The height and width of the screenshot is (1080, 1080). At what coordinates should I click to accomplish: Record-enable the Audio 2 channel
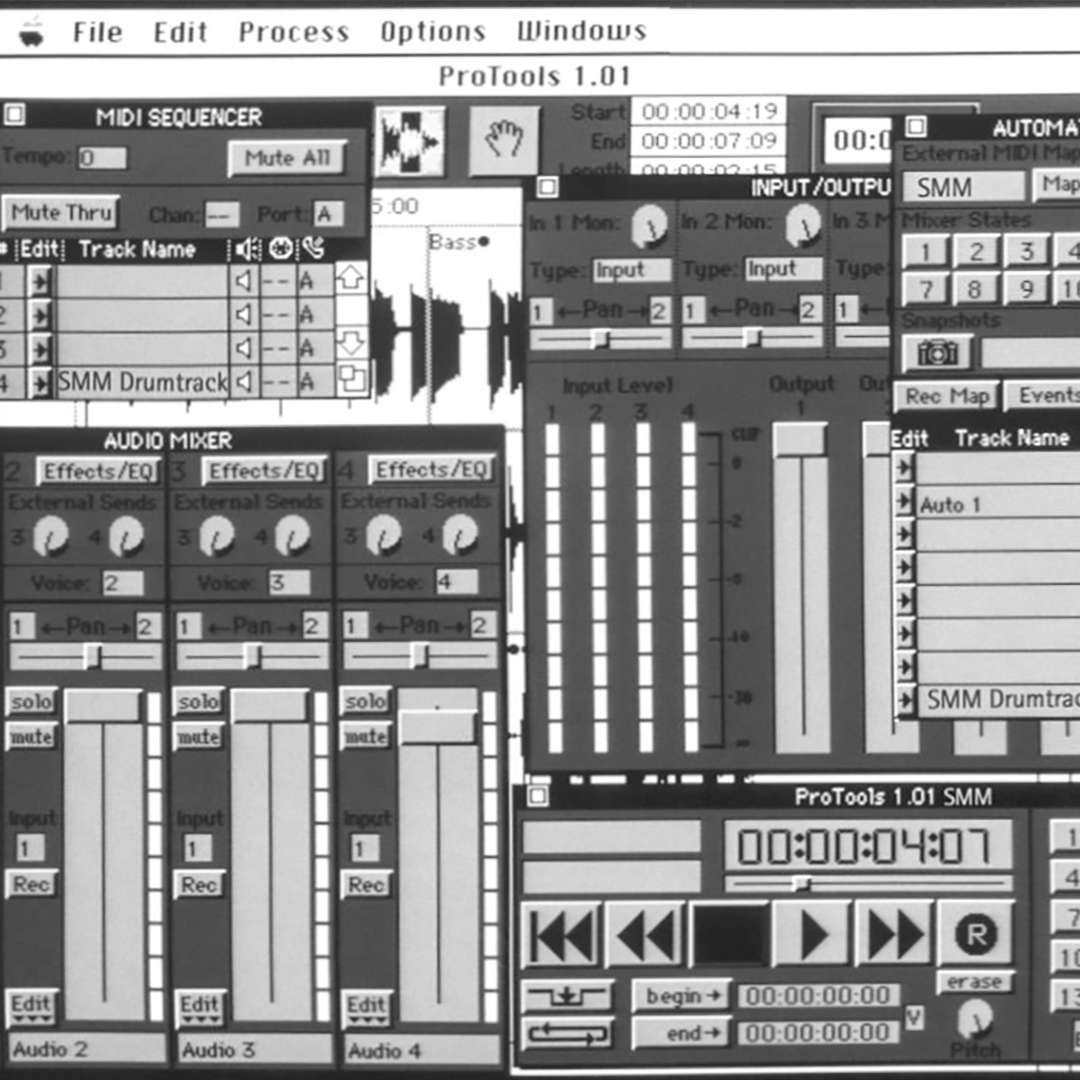coord(31,884)
